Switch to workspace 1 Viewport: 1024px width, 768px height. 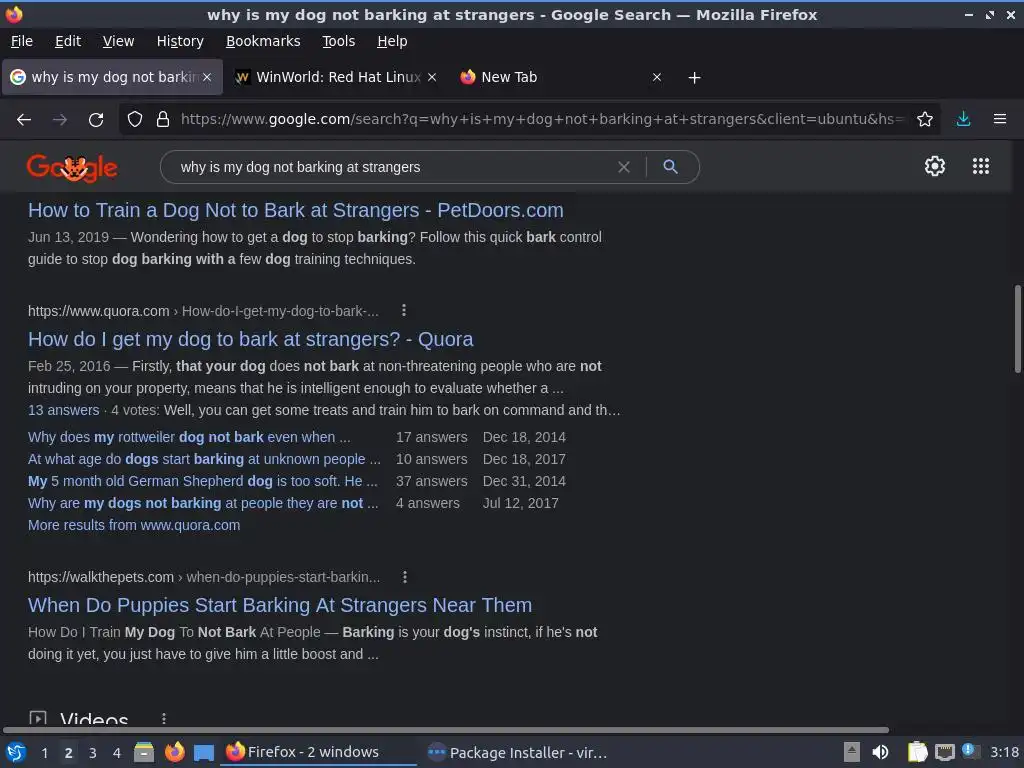[44, 753]
